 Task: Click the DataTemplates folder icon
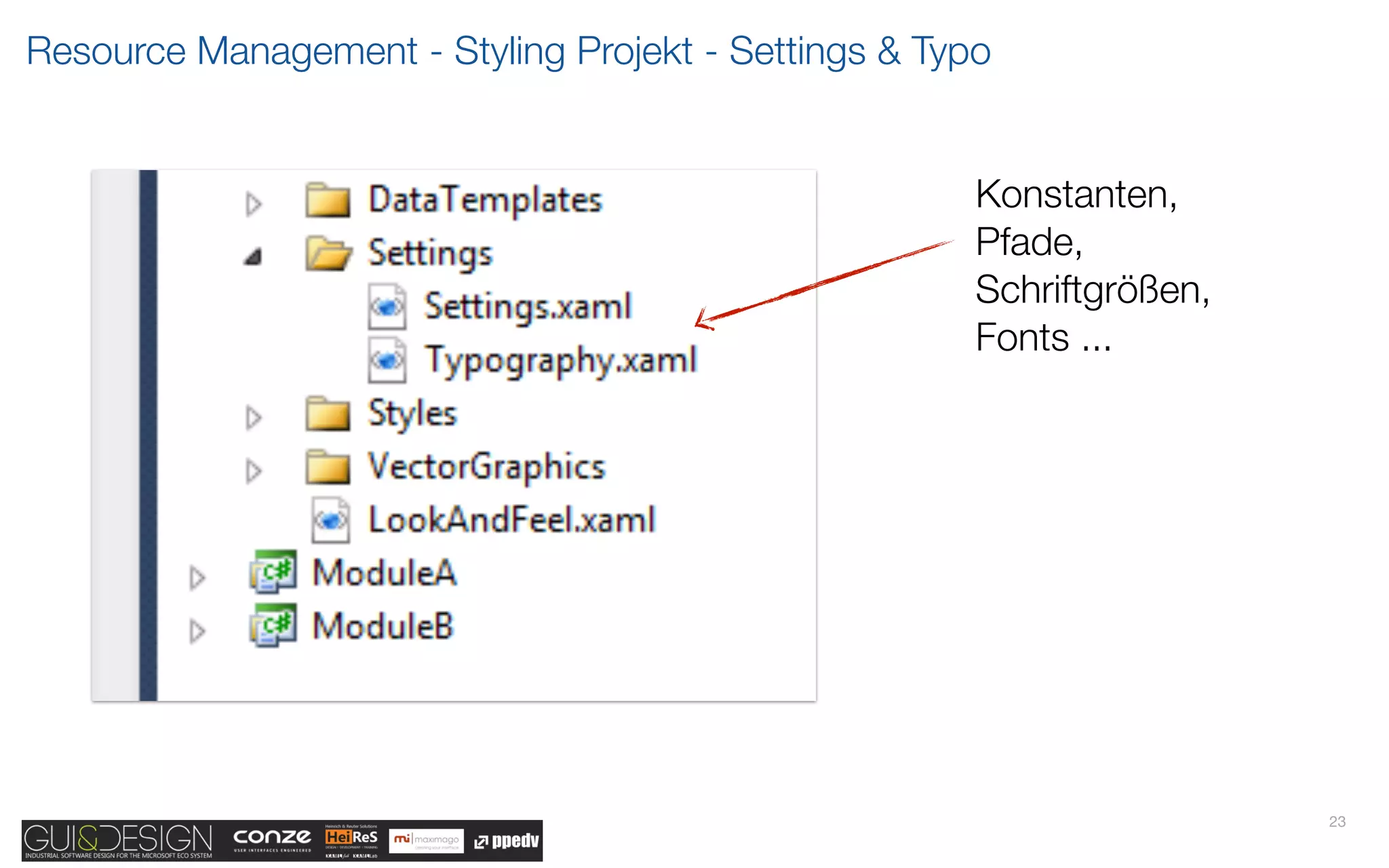(328, 200)
